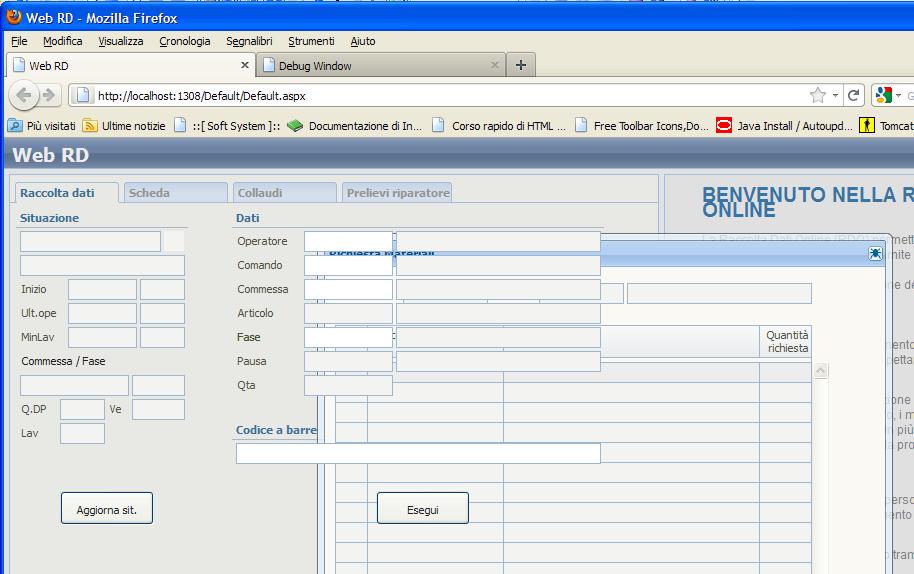Click the Web RD page title
This screenshot has height=574, width=914.
[x=51, y=155]
